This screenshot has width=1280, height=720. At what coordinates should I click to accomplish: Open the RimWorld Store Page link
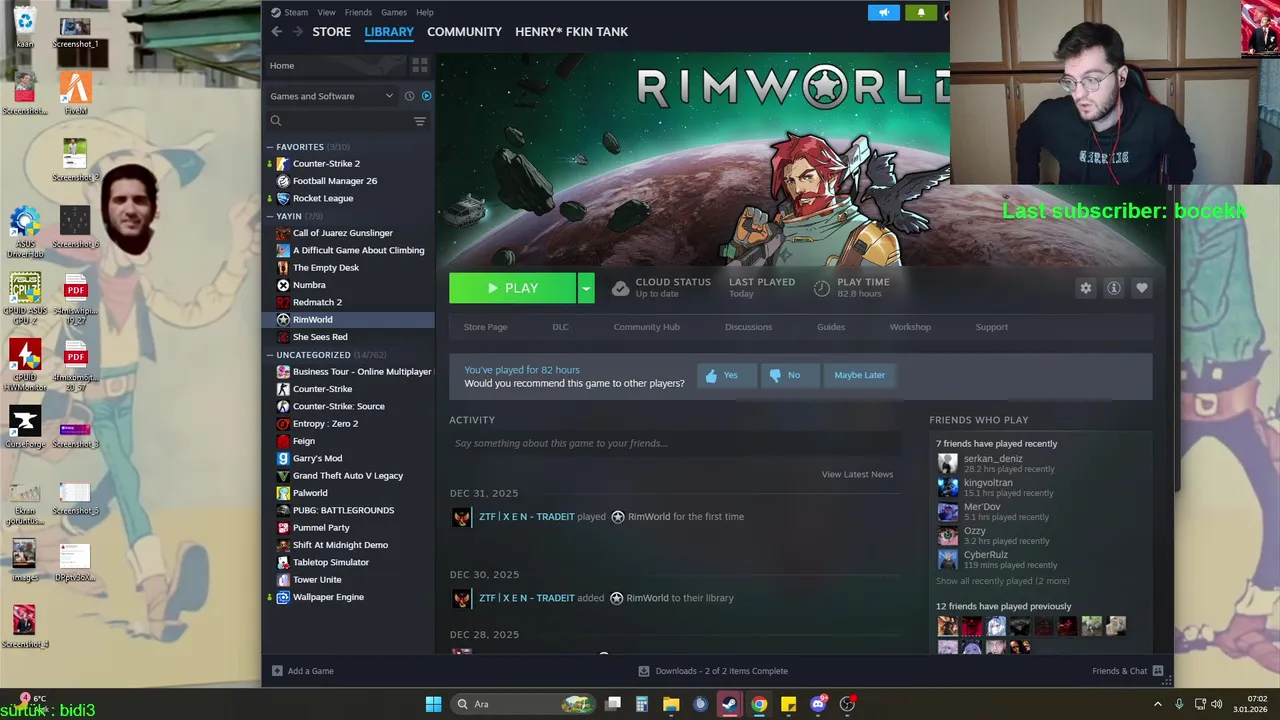[485, 327]
